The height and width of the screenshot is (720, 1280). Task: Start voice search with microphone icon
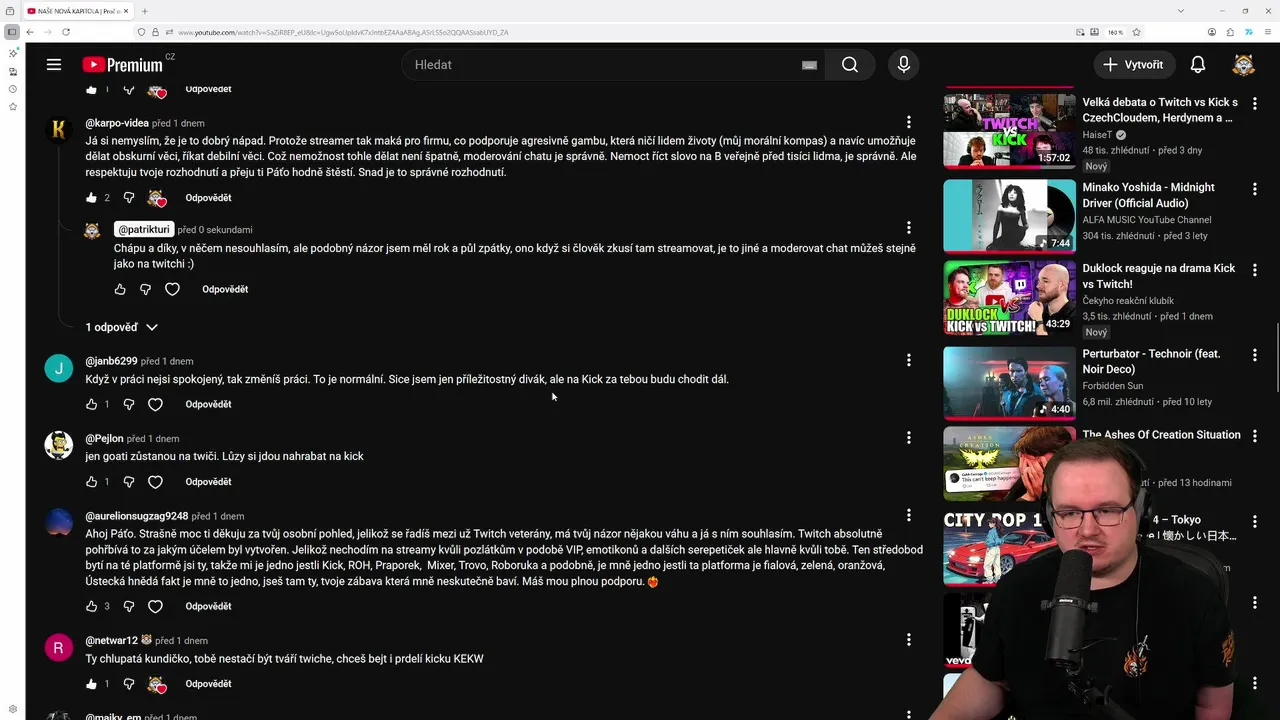[904, 65]
